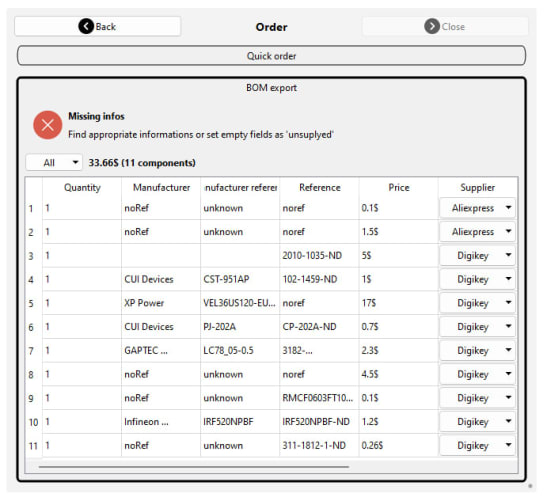Click the 17$ price cell
The height and width of the screenshot is (501, 547).
(399, 303)
